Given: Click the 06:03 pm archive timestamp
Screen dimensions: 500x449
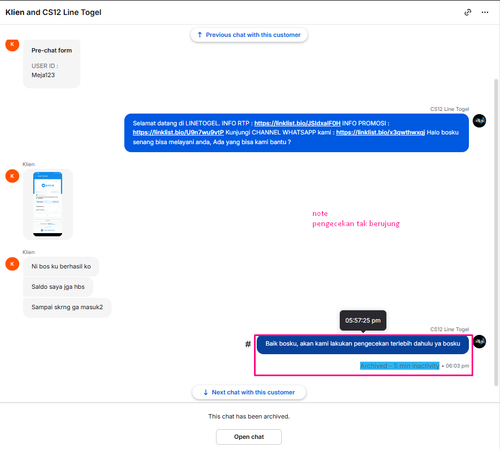Looking at the screenshot, I should [457, 366].
